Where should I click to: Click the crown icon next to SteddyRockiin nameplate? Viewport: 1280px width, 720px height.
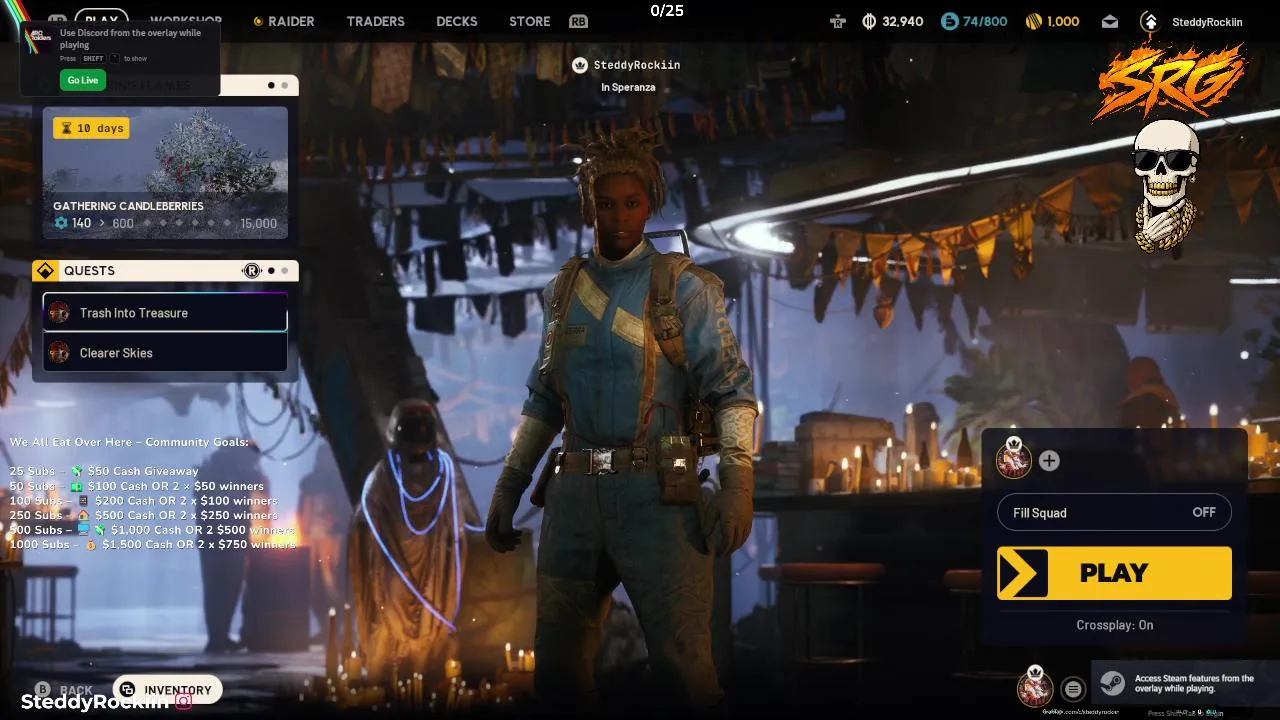click(579, 65)
